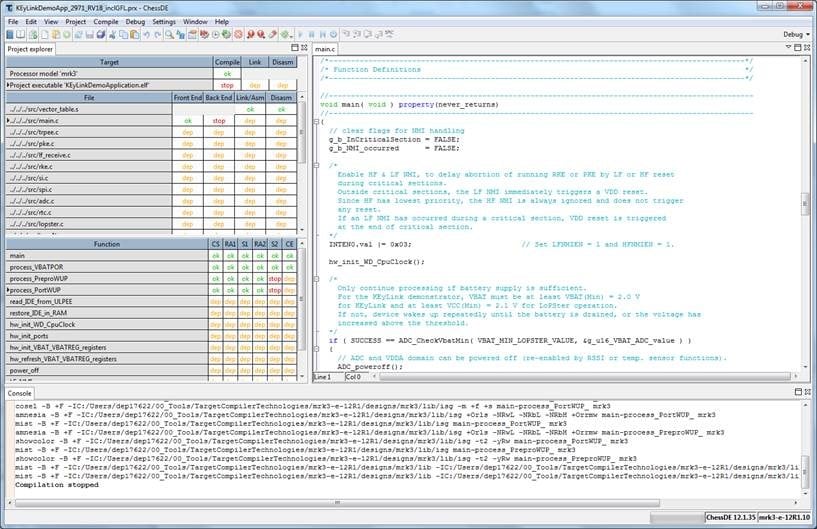Click the magnifier Find icon in toolbar
817x529 pixels.
click(x=170, y=34)
